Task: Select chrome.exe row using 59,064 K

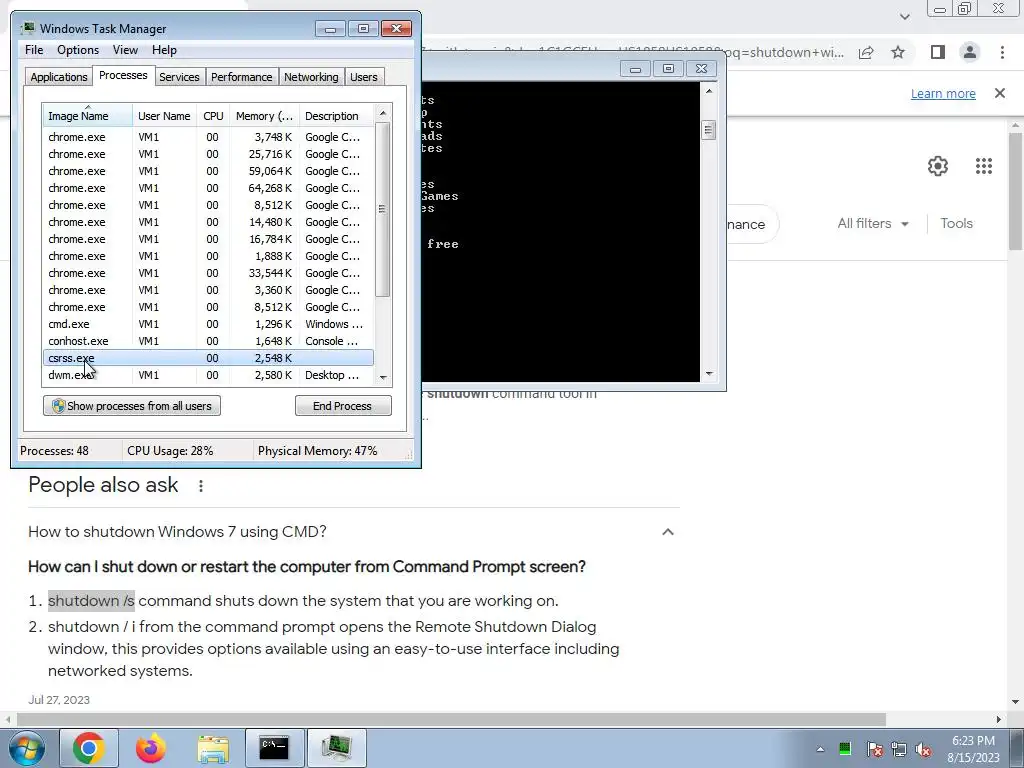Action: [x=208, y=171]
